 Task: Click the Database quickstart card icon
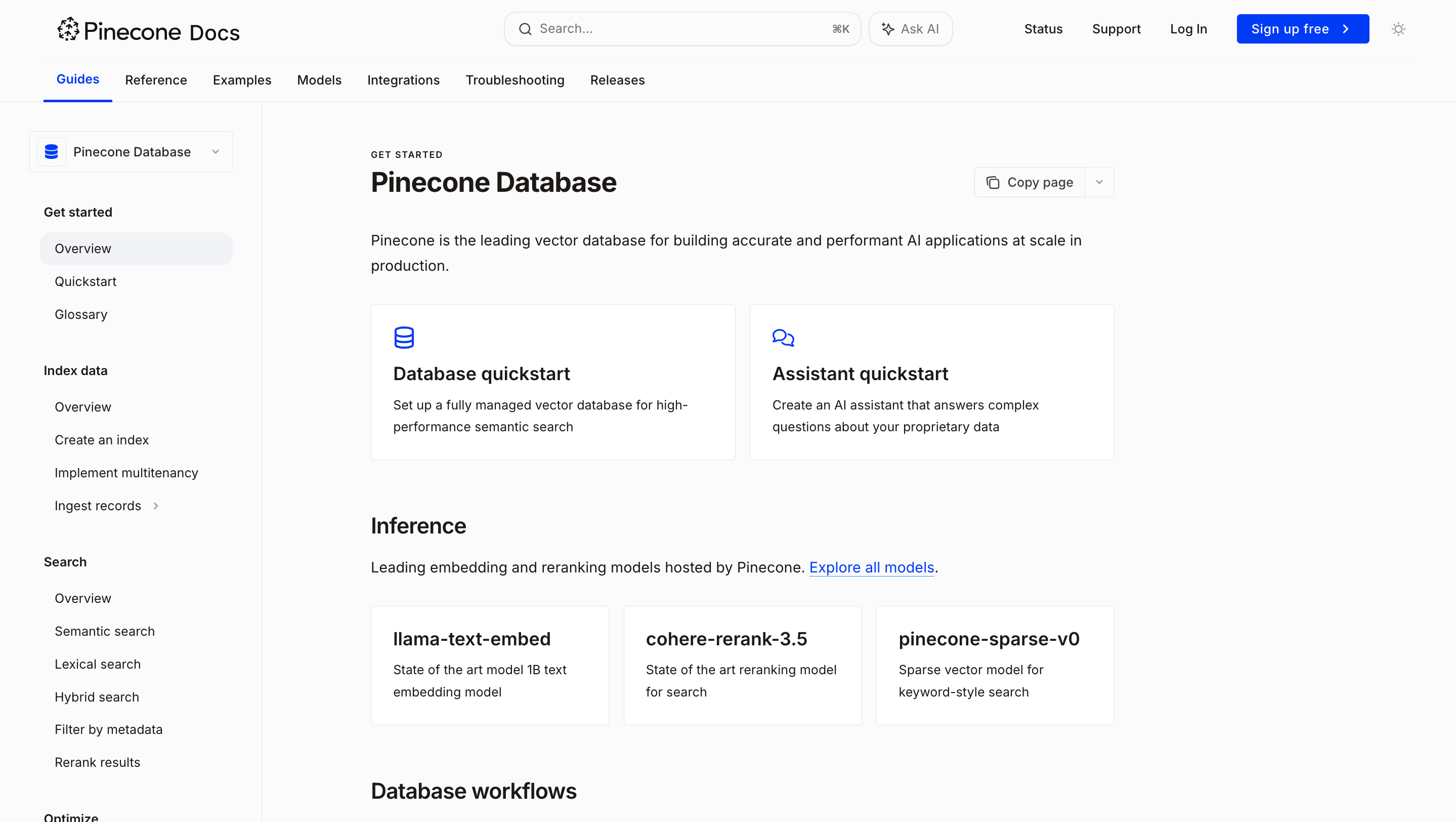[404, 338]
